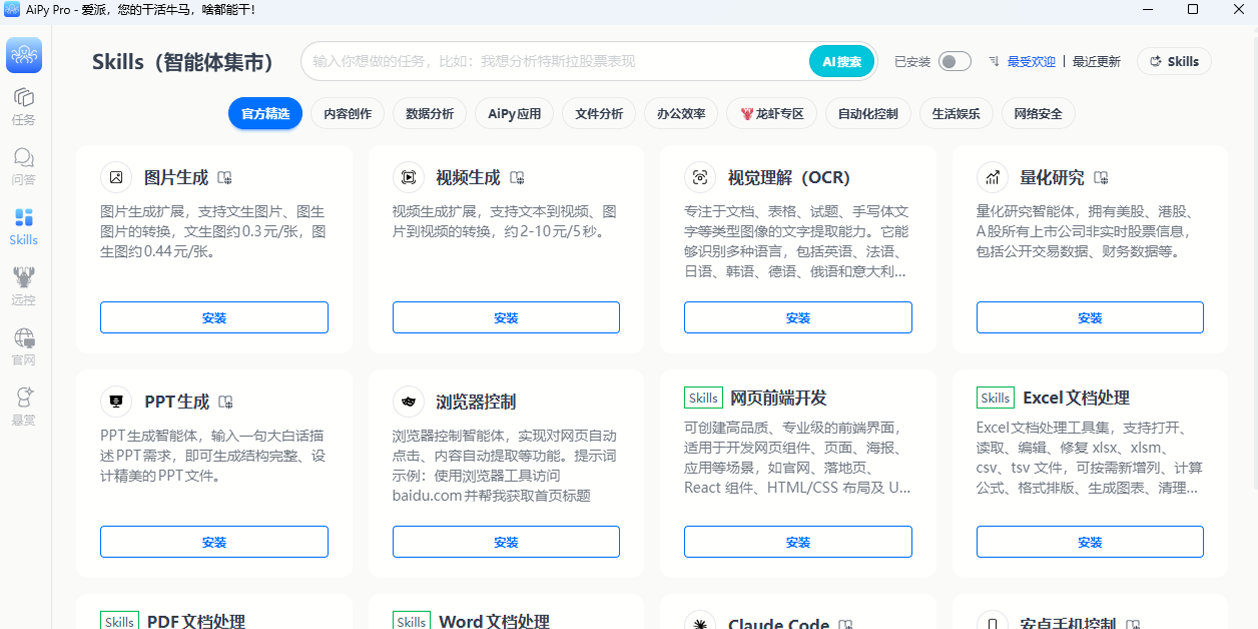Toggle the 已安装 installed filter switch
Screen dimensions: 1258x629
[954, 61]
